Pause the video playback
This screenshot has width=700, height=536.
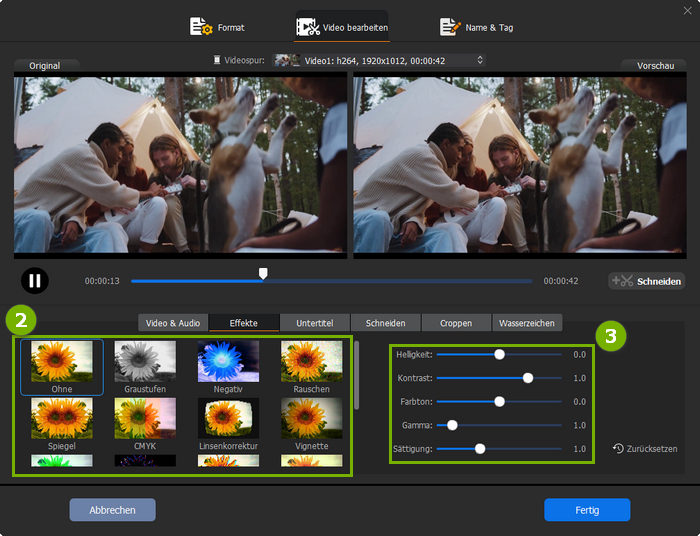(35, 281)
